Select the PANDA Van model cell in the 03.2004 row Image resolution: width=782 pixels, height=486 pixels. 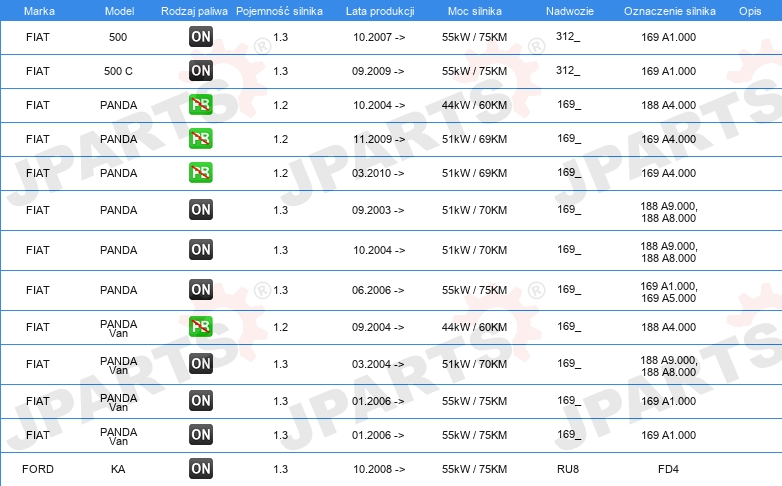point(119,365)
